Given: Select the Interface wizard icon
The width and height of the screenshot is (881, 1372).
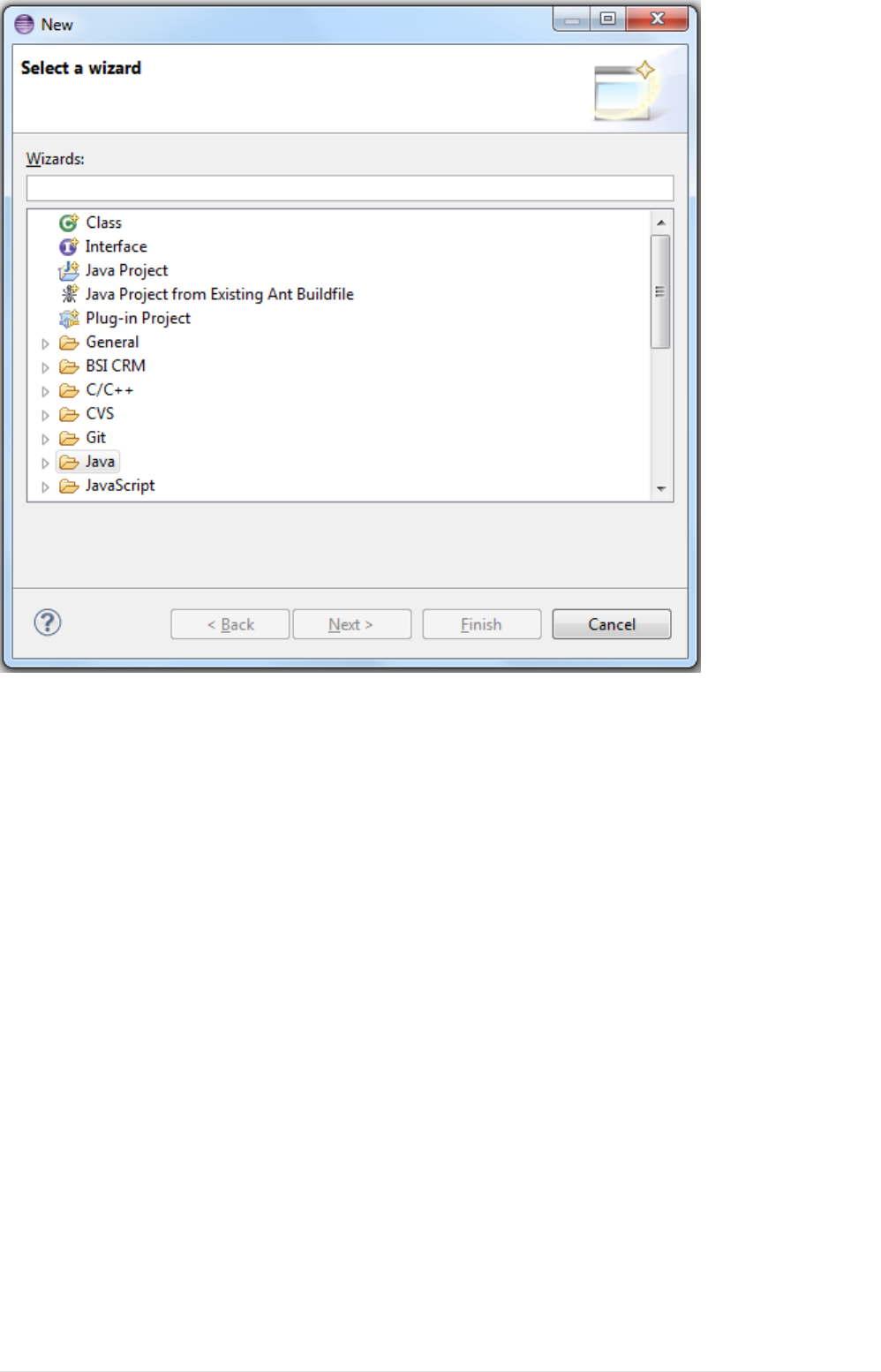Looking at the screenshot, I should tap(69, 246).
